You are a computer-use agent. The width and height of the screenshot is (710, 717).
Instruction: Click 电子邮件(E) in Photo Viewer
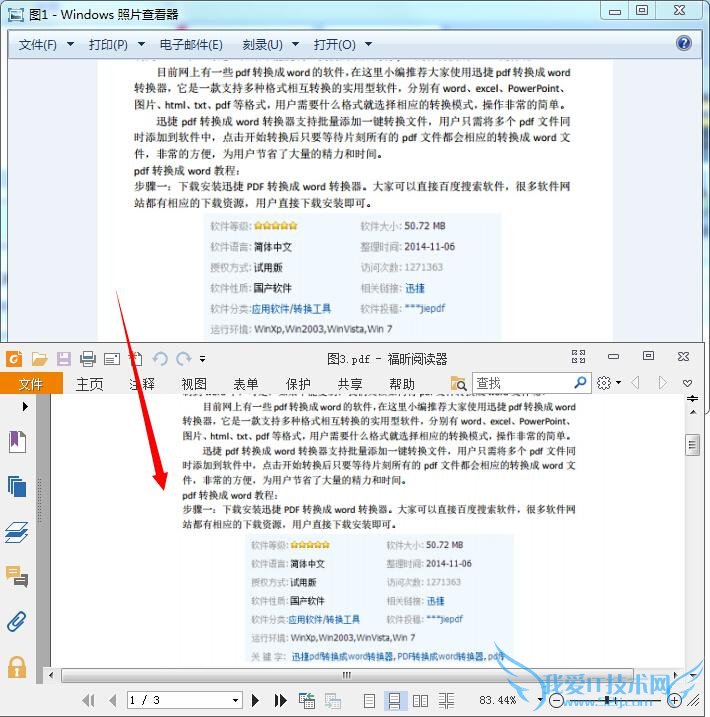191,44
